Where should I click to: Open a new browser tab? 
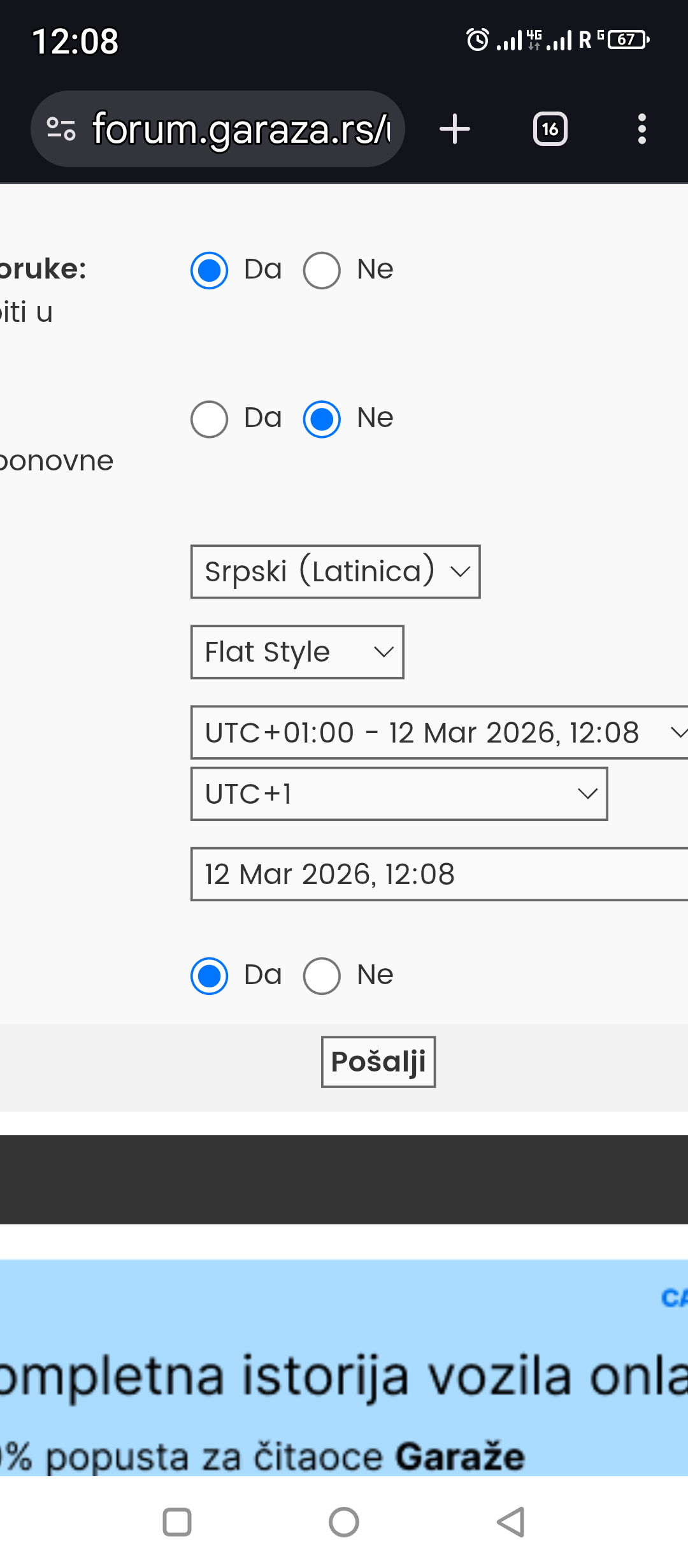coord(455,129)
